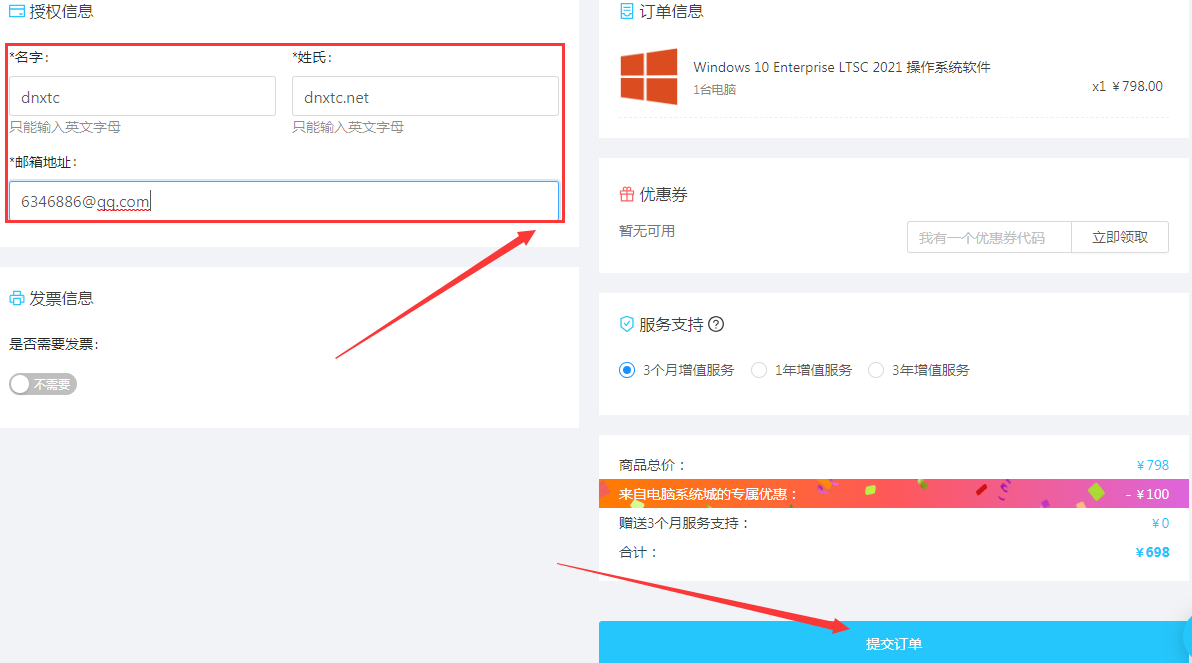Image resolution: width=1192 pixels, height=663 pixels.
Task: Click the hint text under 名字 field
Action: coord(65,127)
